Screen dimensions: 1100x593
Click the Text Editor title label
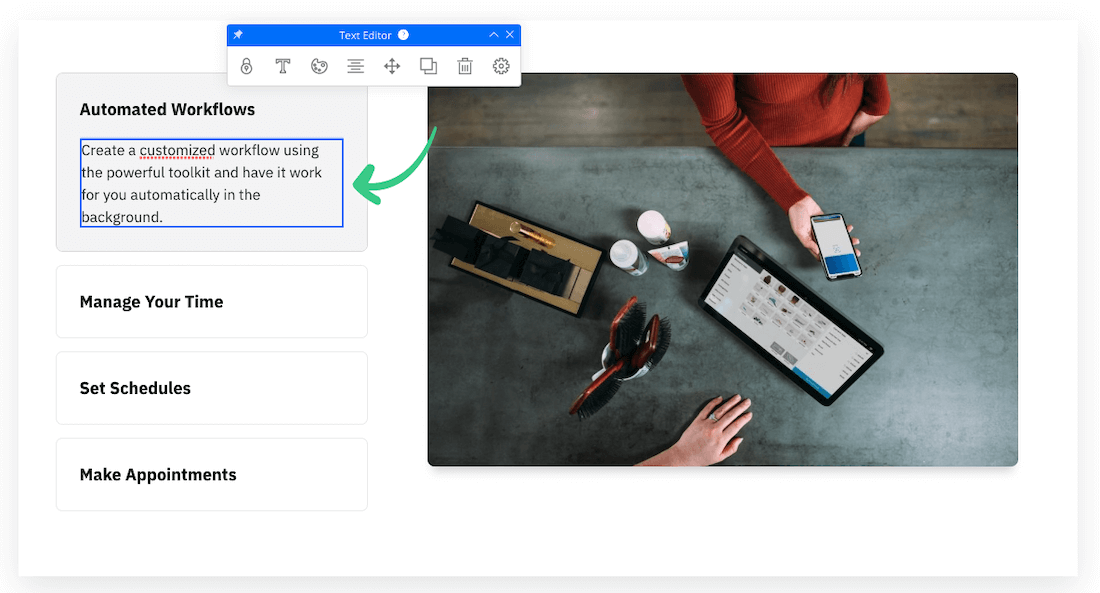(365, 35)
